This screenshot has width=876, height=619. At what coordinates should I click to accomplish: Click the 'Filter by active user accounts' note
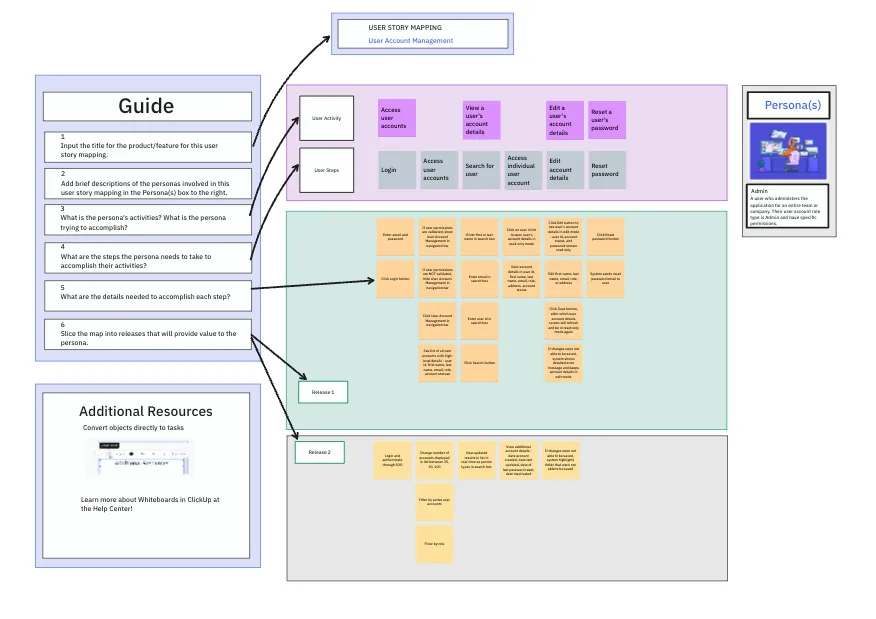[435, 502]
